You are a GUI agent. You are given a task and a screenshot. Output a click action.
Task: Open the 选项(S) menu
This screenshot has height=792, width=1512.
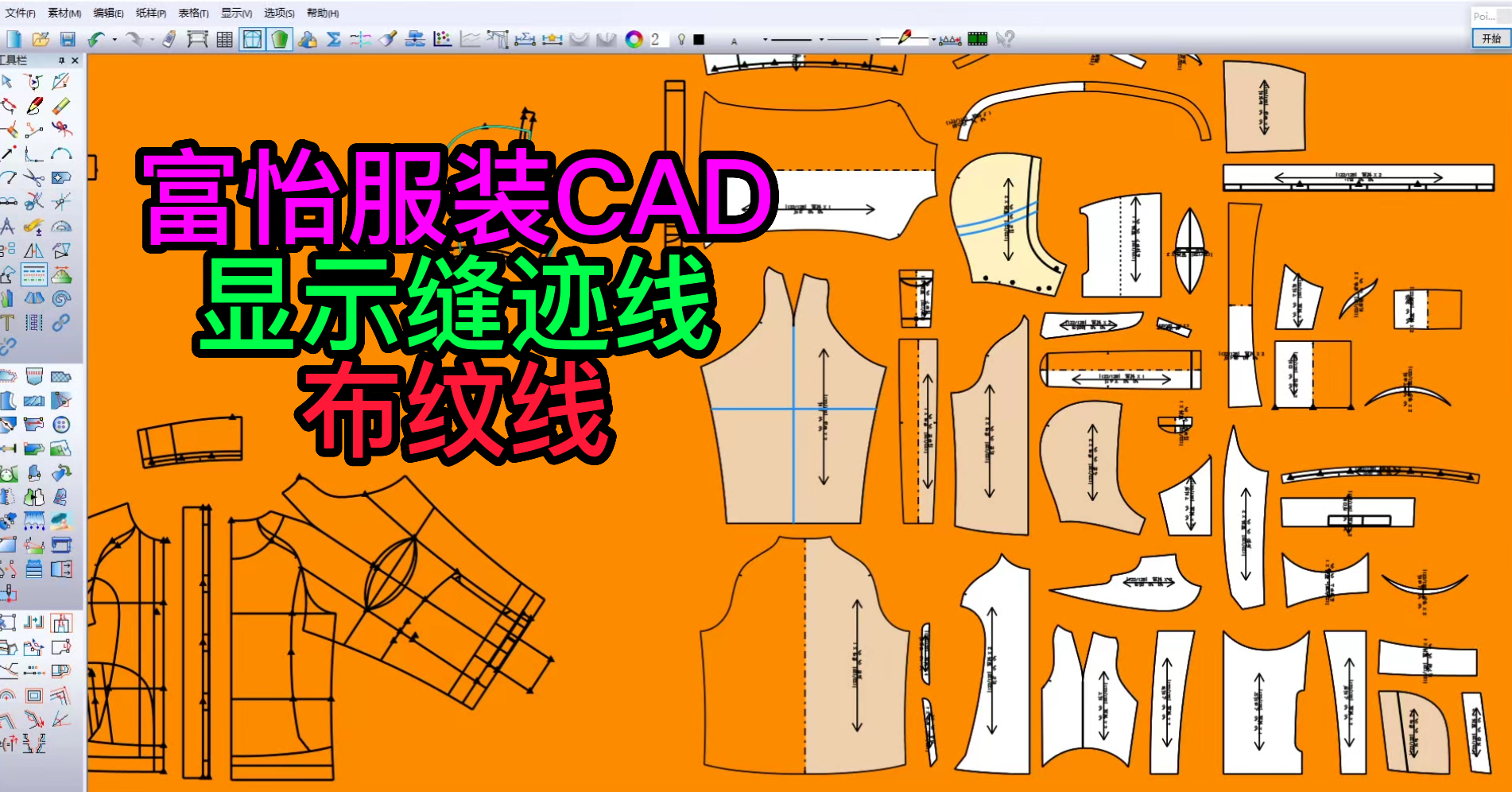279,14
